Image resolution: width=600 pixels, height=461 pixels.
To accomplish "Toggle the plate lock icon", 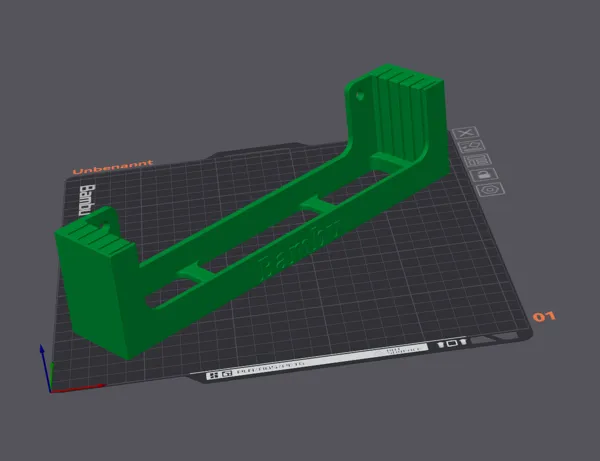I will (x=484, y=175).
